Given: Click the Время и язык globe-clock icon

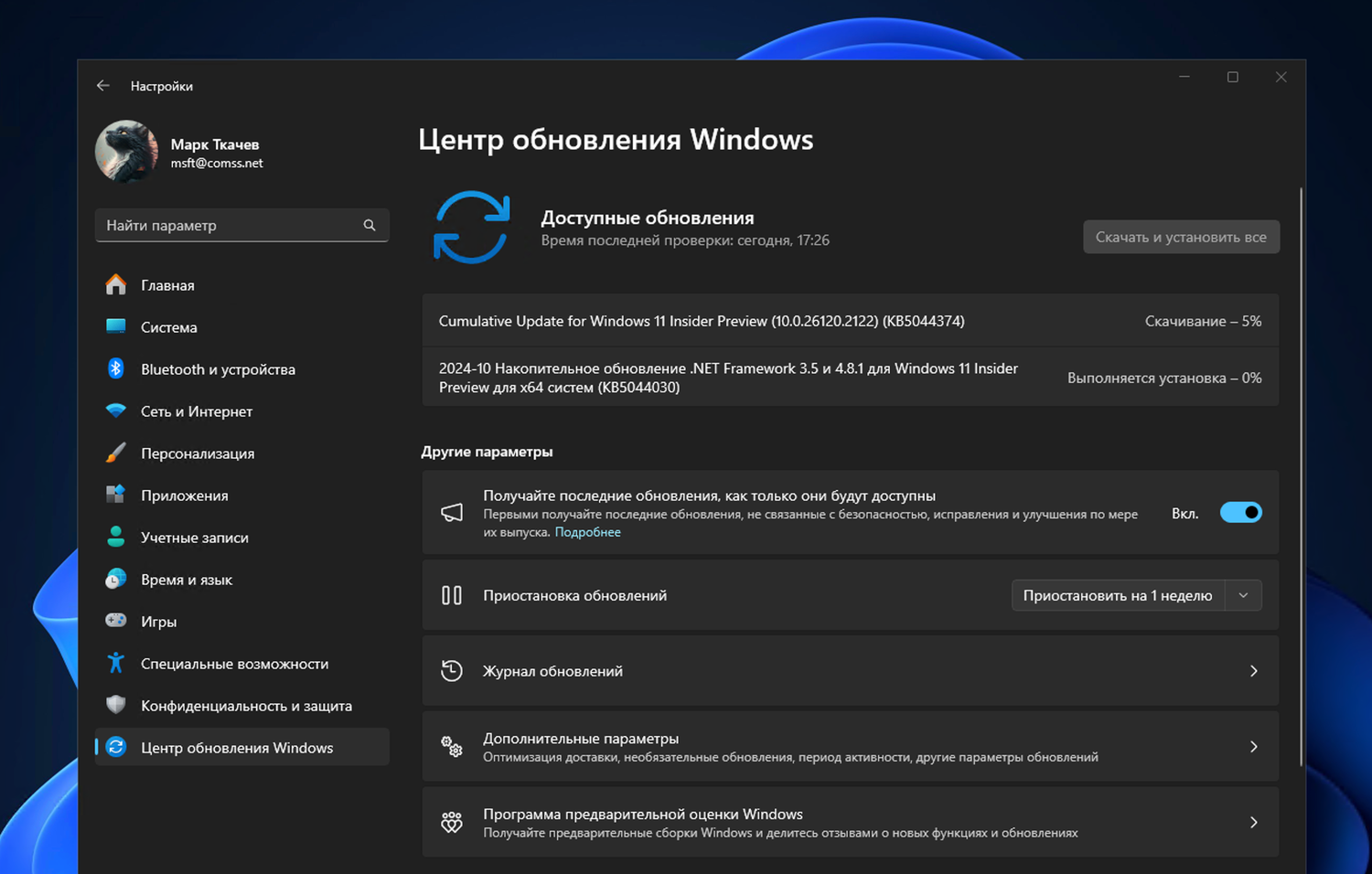Looking at the screenshot, I should coord(116,579).
